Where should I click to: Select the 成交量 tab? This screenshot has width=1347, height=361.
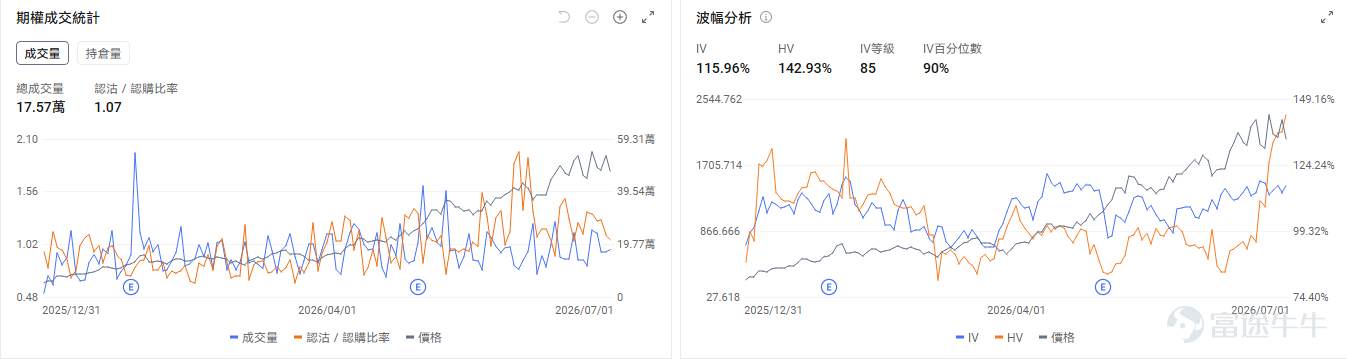point(43,54)
